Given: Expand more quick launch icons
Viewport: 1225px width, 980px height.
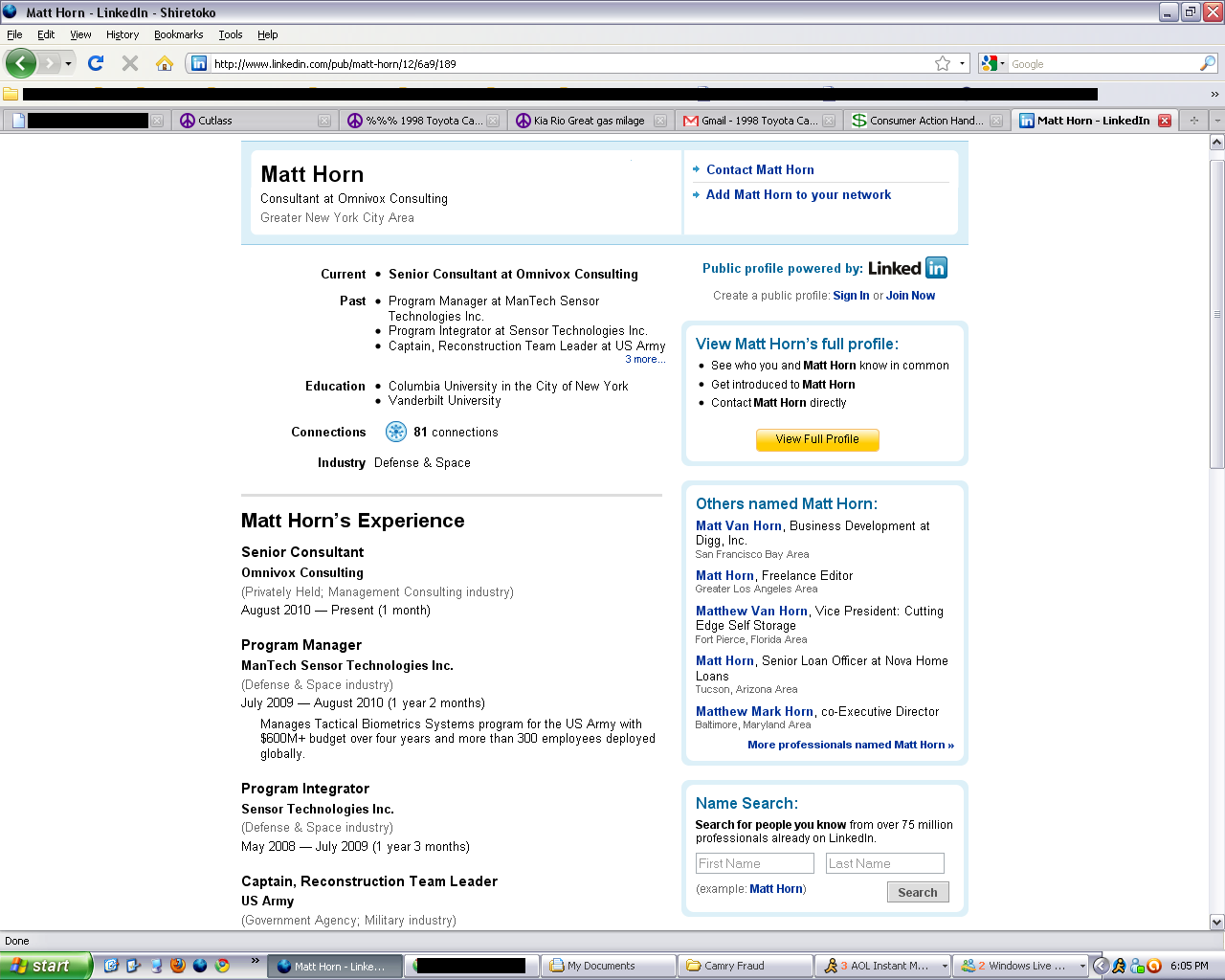Looking at the screenshot, I should [256, 960].
